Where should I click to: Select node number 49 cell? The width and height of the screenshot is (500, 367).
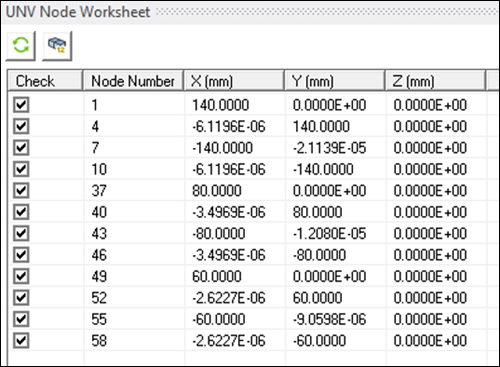[134, 276]
